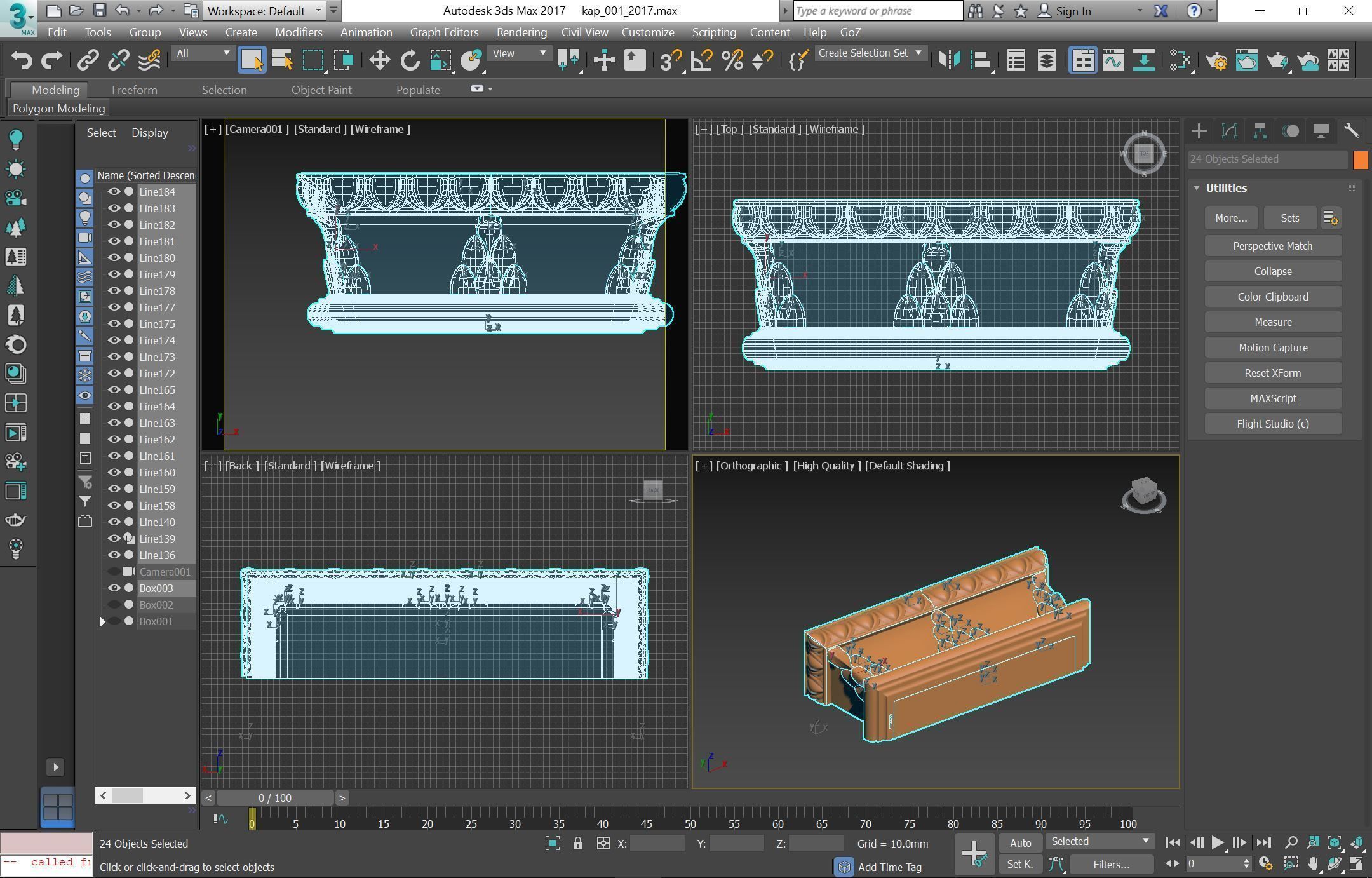Open Key Filters with Filters... button

(x=1111, y=864)
